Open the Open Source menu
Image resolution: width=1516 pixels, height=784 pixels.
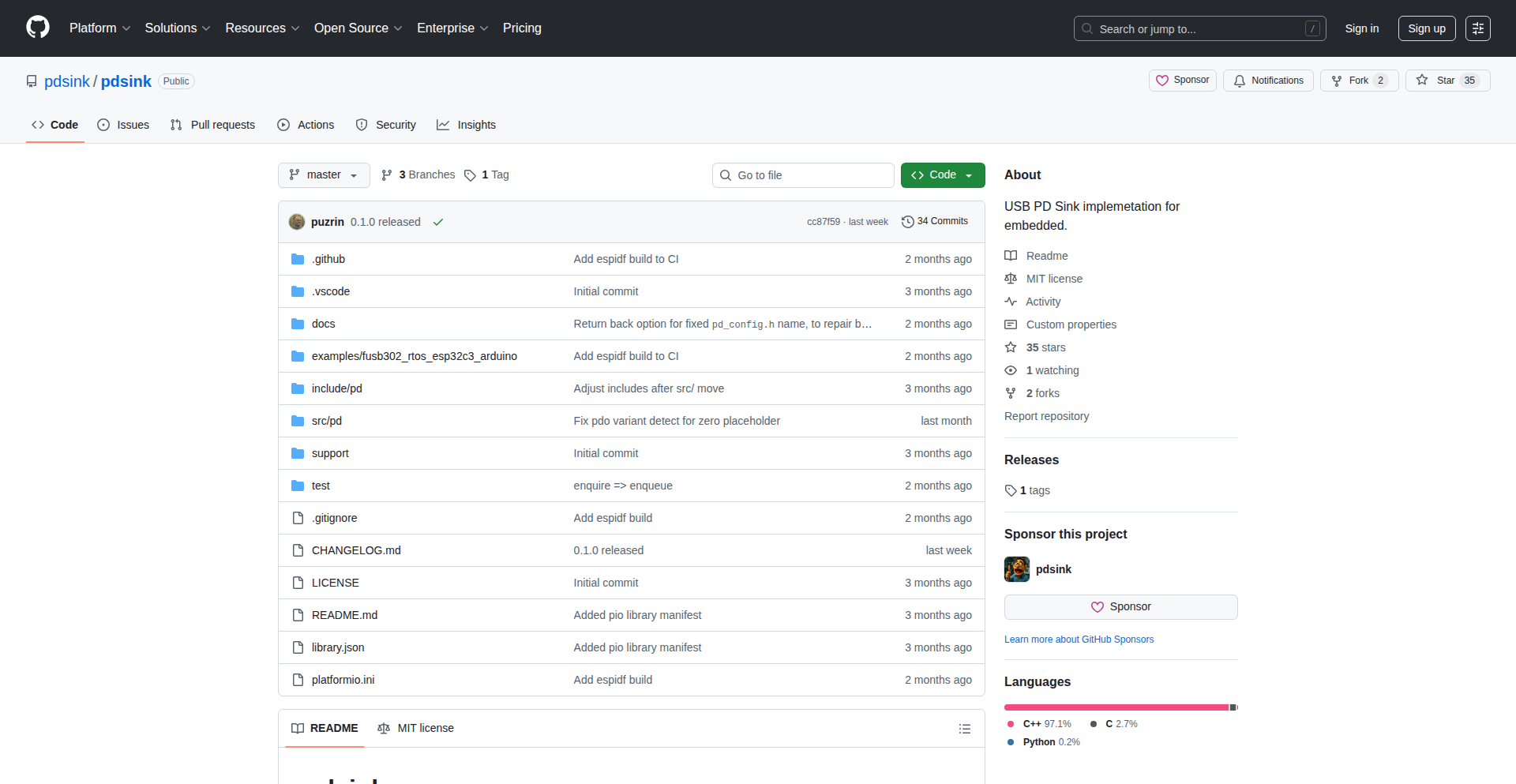pyautogui.click(x=358, y=28)
